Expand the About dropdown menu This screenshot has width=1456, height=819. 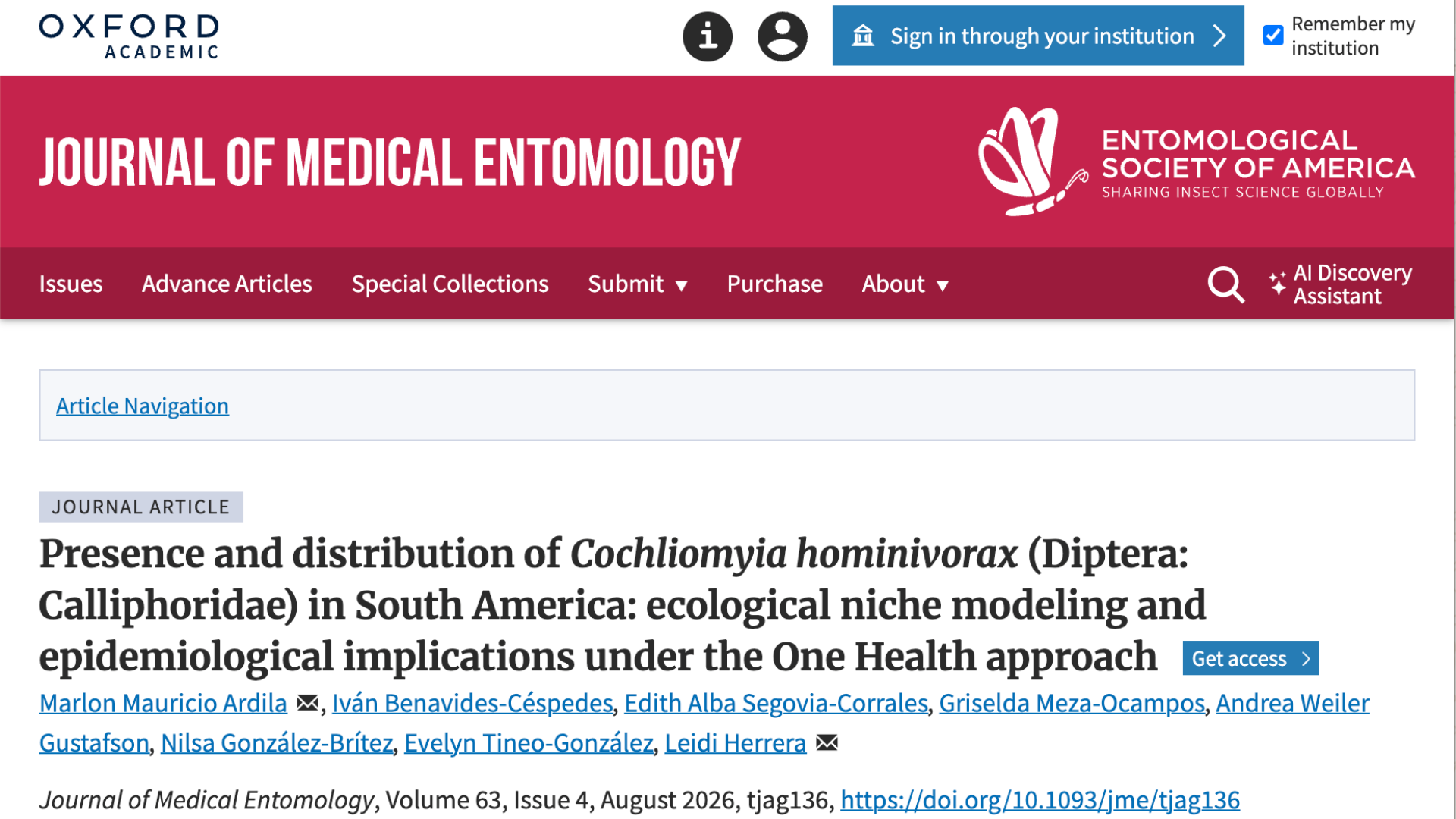pyautogui.click(x=905, y=284)
